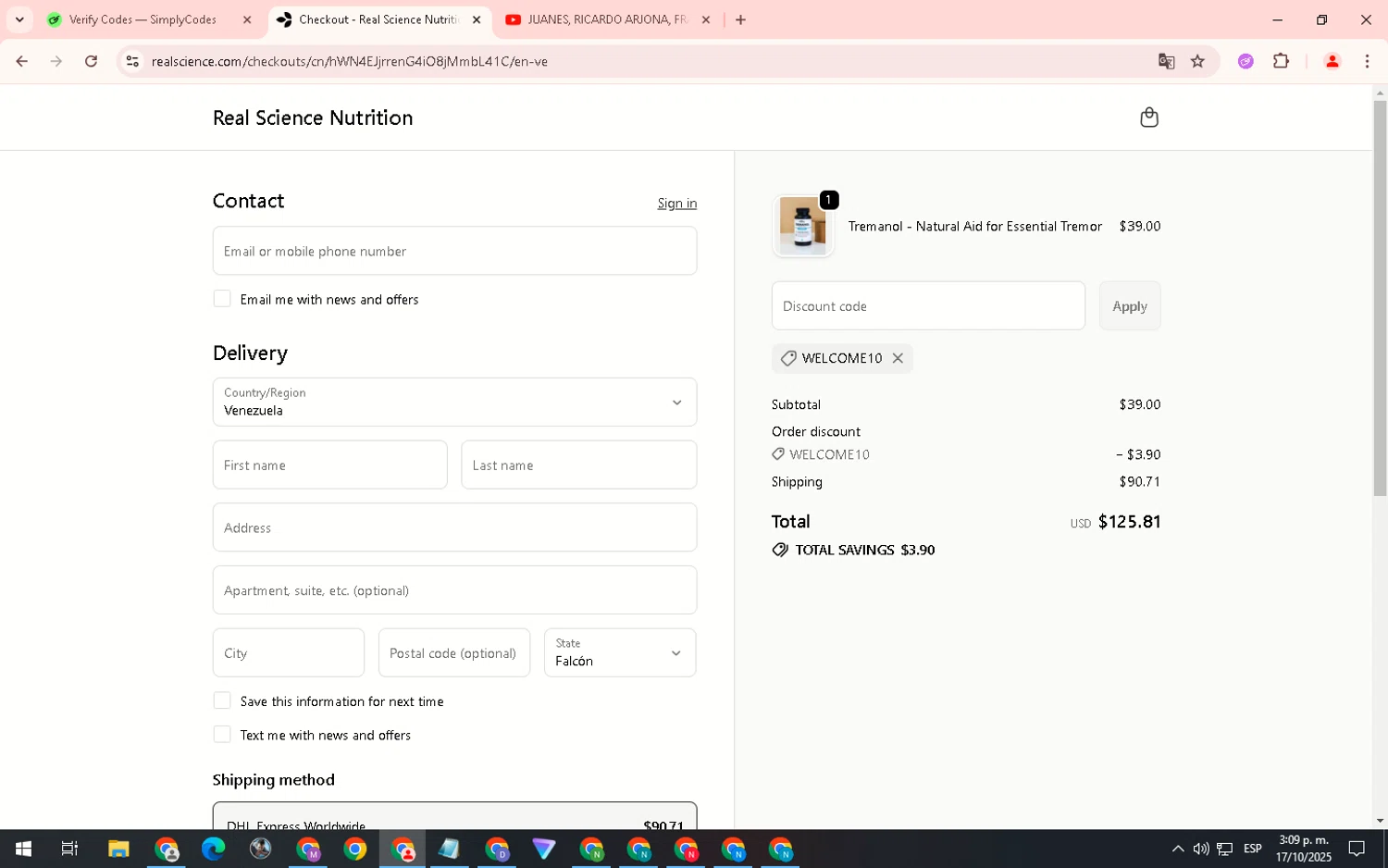Select the DHL Express Worldwide shipping option
Image resolution: width=1388 pixels, height=868 pixels.
(454, 817)
